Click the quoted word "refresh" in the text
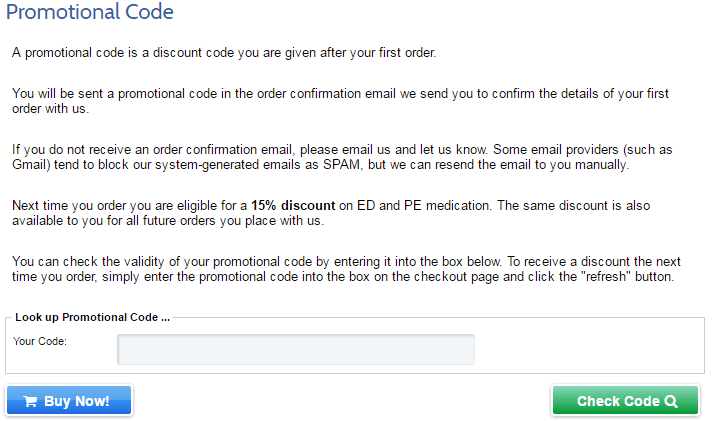 click(606, 277)
